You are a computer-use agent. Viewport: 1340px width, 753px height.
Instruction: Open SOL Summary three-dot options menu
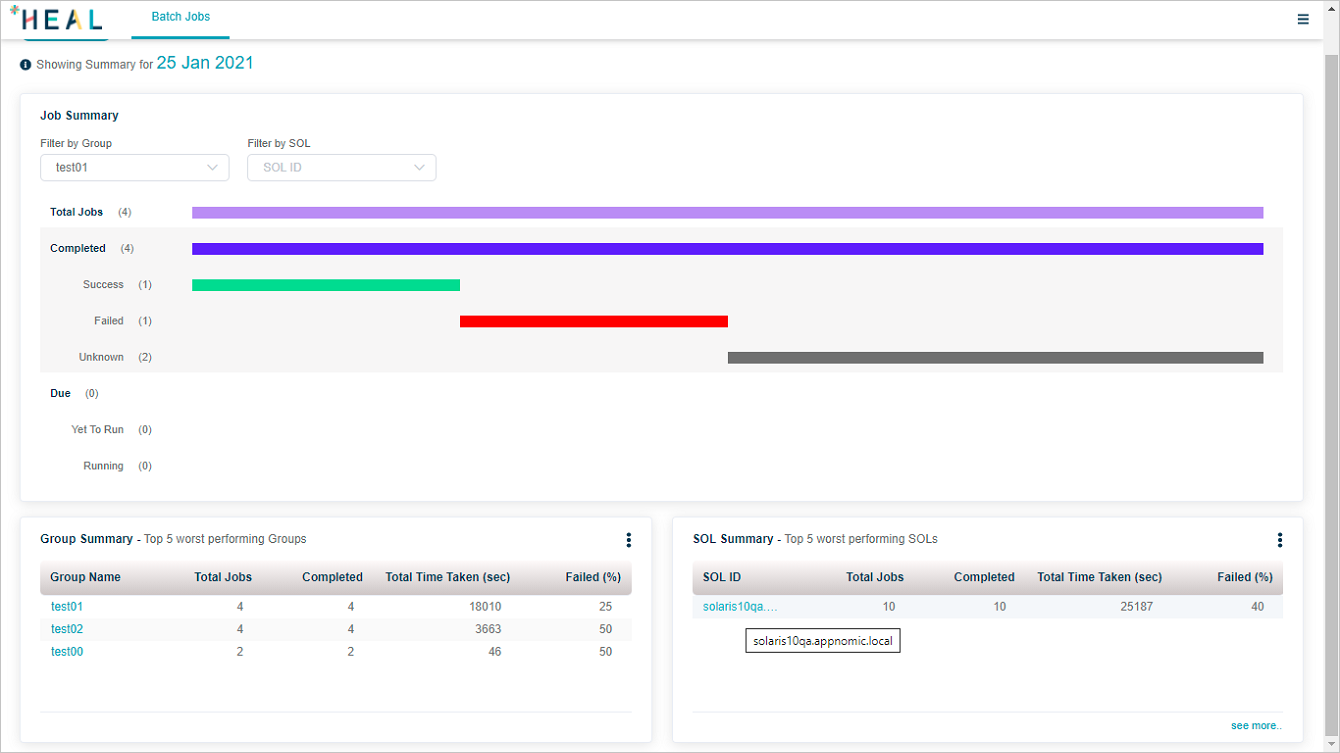1279,540
